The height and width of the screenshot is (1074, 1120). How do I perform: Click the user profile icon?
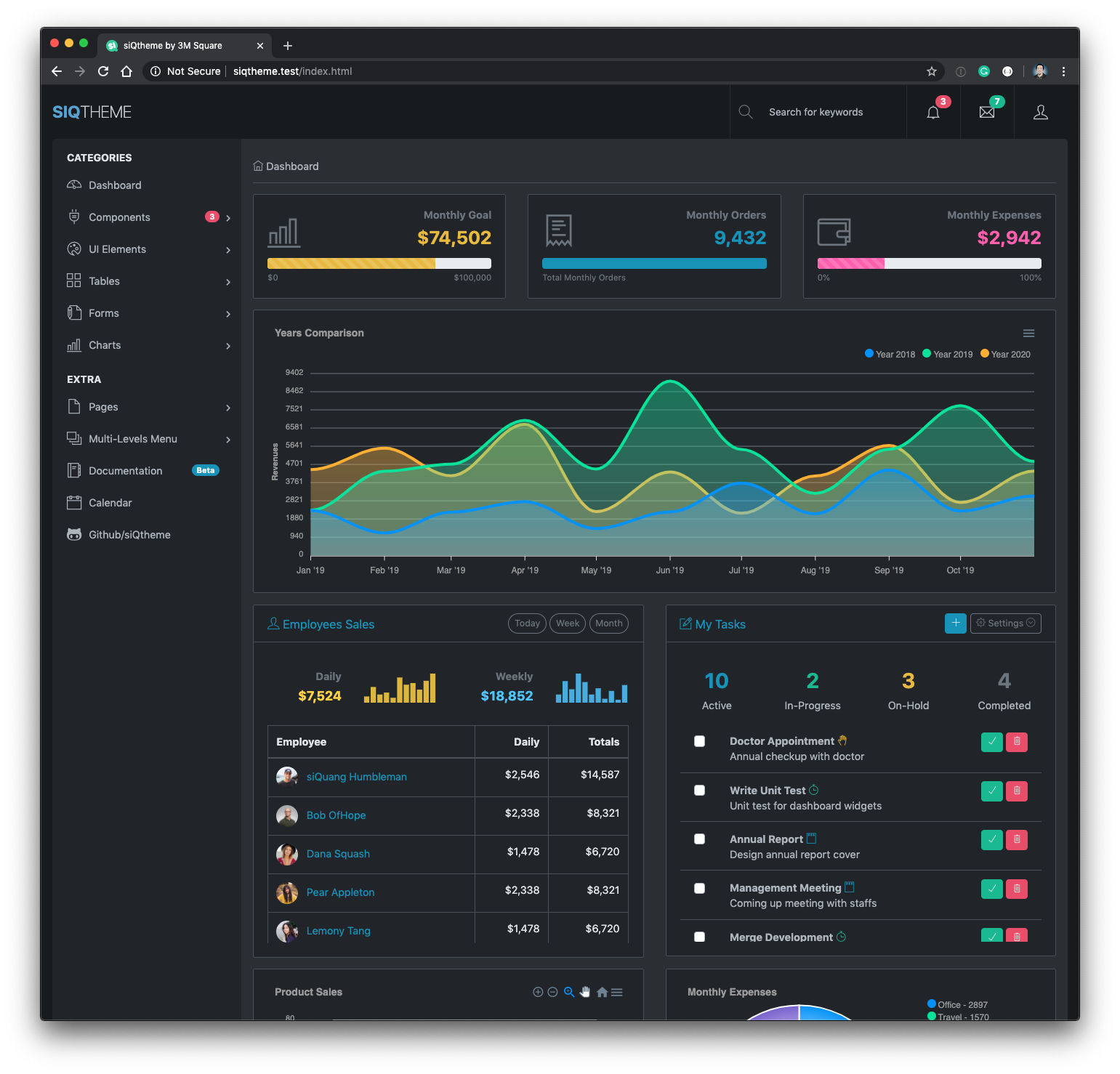[1041, 112]
